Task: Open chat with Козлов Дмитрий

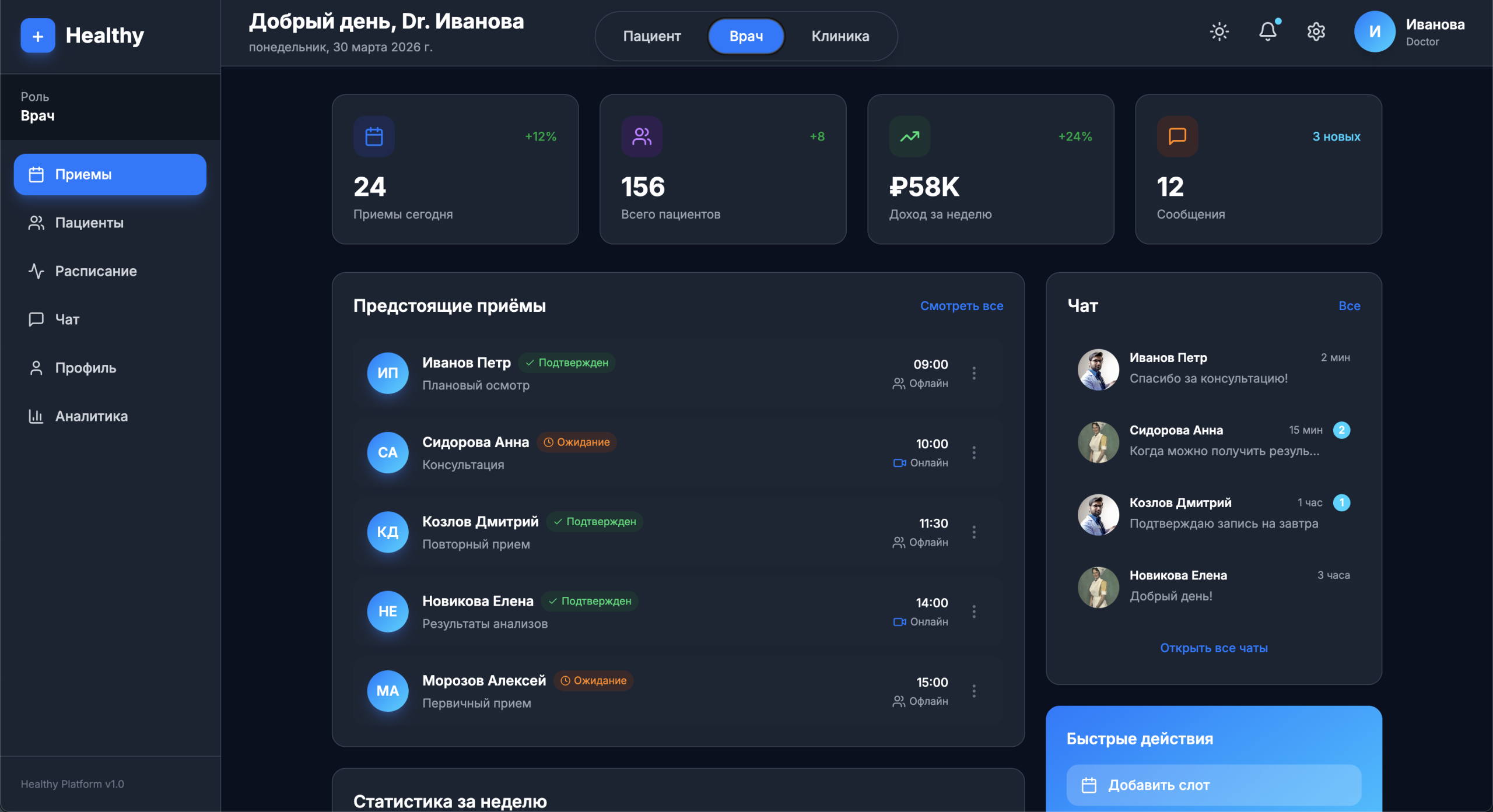Action: point(1213,513)
